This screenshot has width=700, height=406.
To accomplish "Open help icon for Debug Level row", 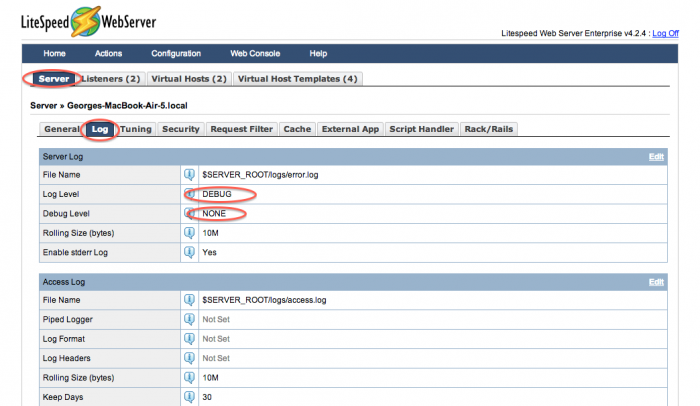I will 189,213.
